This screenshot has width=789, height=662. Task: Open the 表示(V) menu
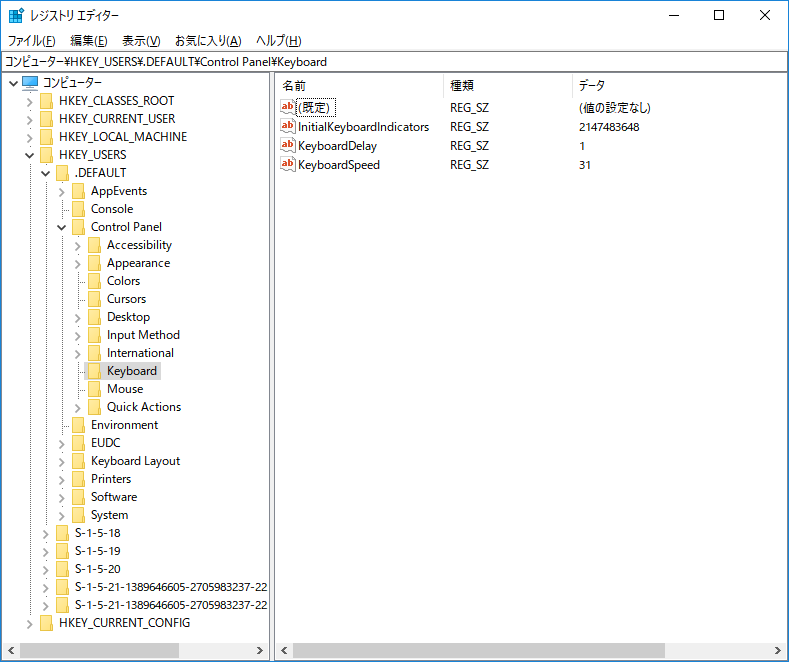(141, 41)
